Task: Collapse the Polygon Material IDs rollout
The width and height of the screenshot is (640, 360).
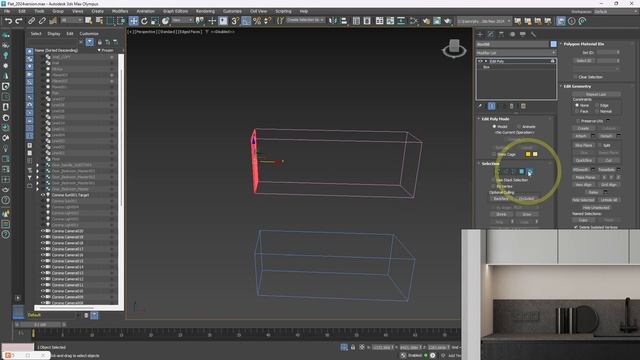Action: [562, 44]
